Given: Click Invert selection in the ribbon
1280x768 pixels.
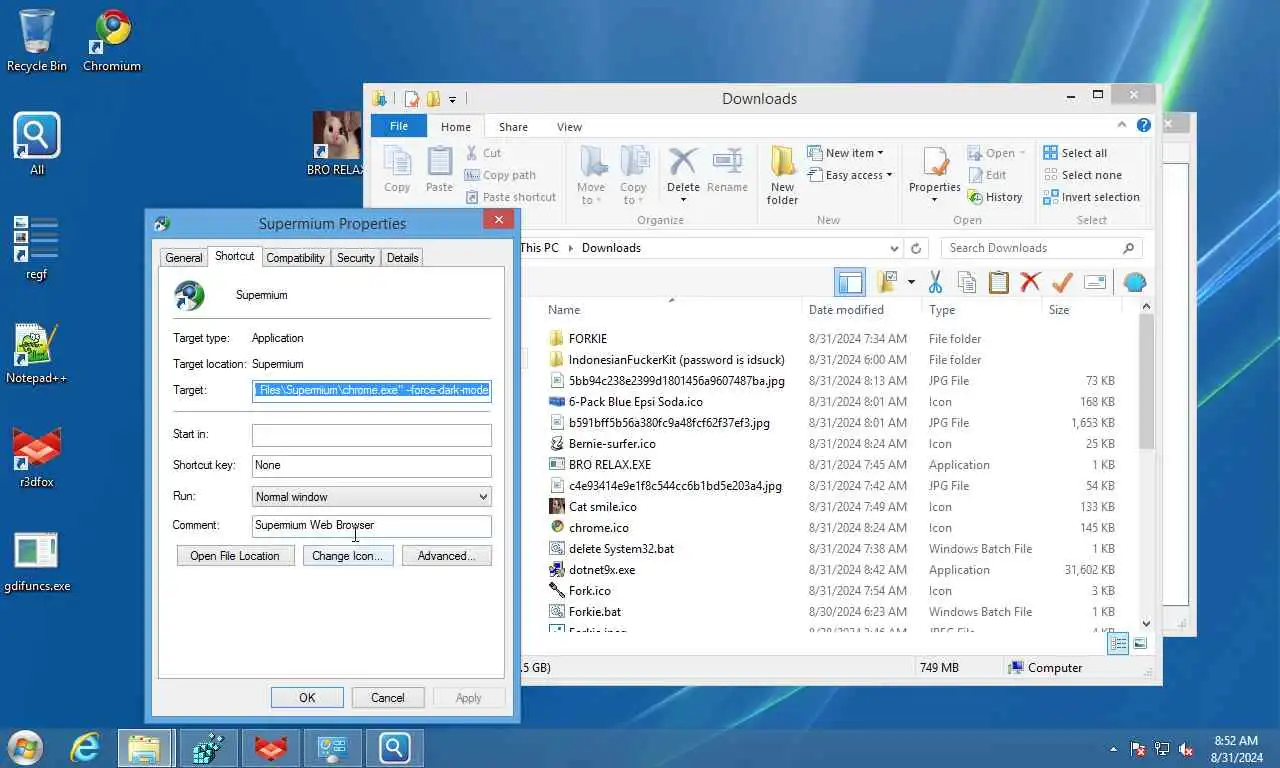Looking at the screenshot, I should [x=1091, y=197].
